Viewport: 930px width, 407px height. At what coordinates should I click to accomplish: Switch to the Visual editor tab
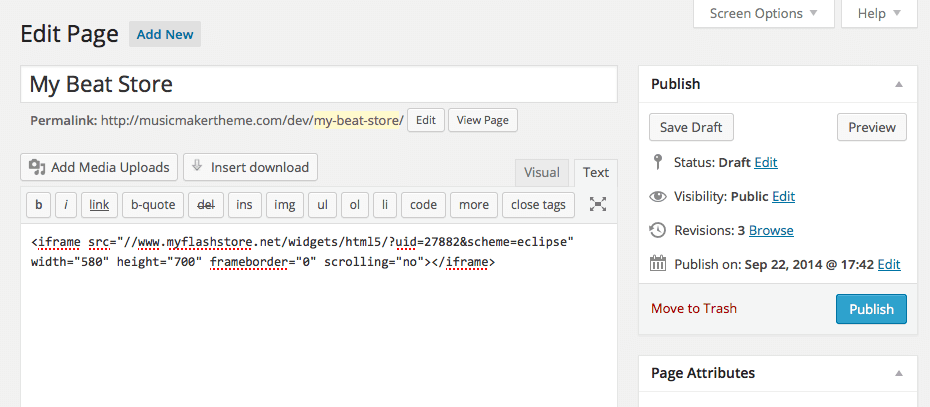(x=542, y=173)
